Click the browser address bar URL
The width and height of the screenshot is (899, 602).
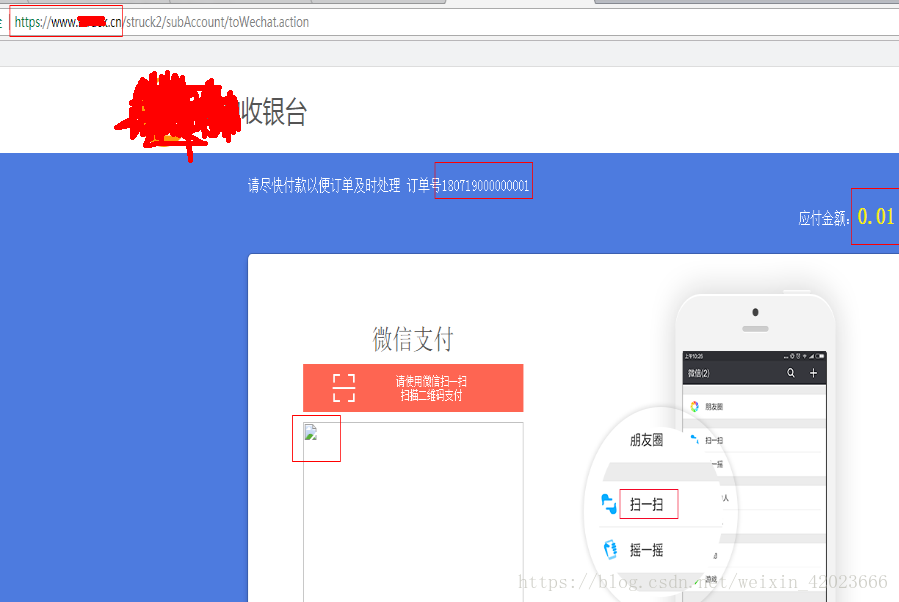[162, 22]
